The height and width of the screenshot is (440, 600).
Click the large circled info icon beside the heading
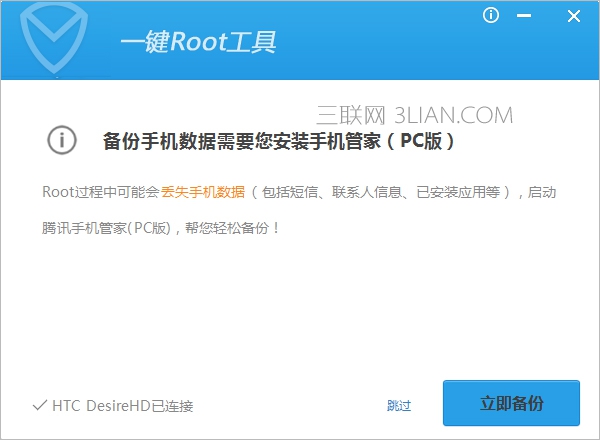click(62, 140)
